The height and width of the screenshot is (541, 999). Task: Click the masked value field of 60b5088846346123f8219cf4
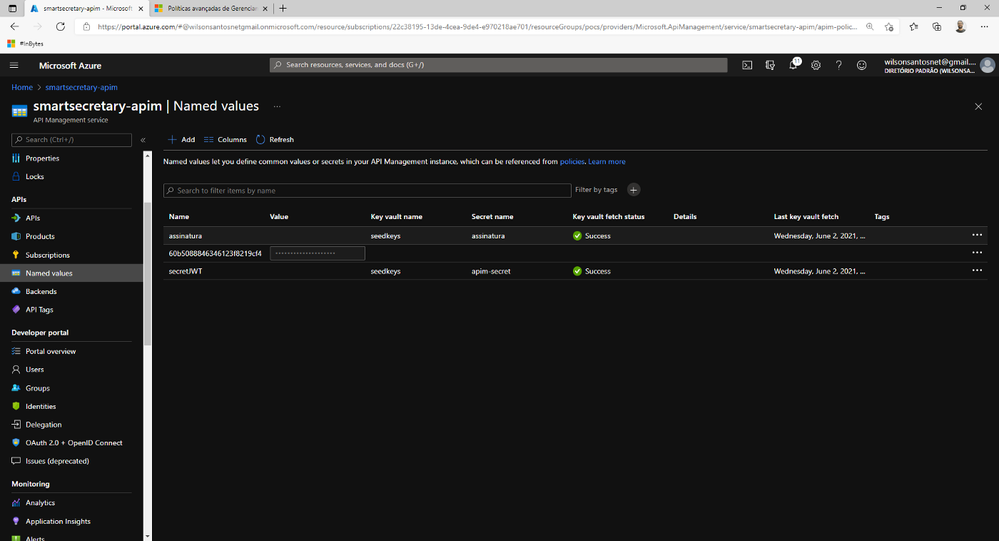317,253
